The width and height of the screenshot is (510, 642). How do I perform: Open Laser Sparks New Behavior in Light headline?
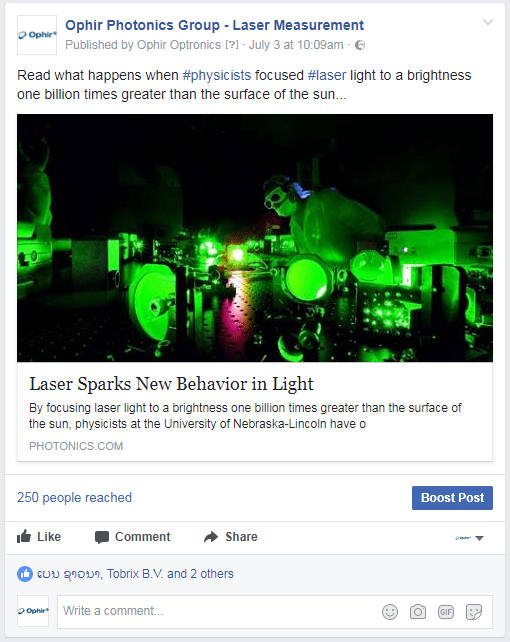(171, 384)
